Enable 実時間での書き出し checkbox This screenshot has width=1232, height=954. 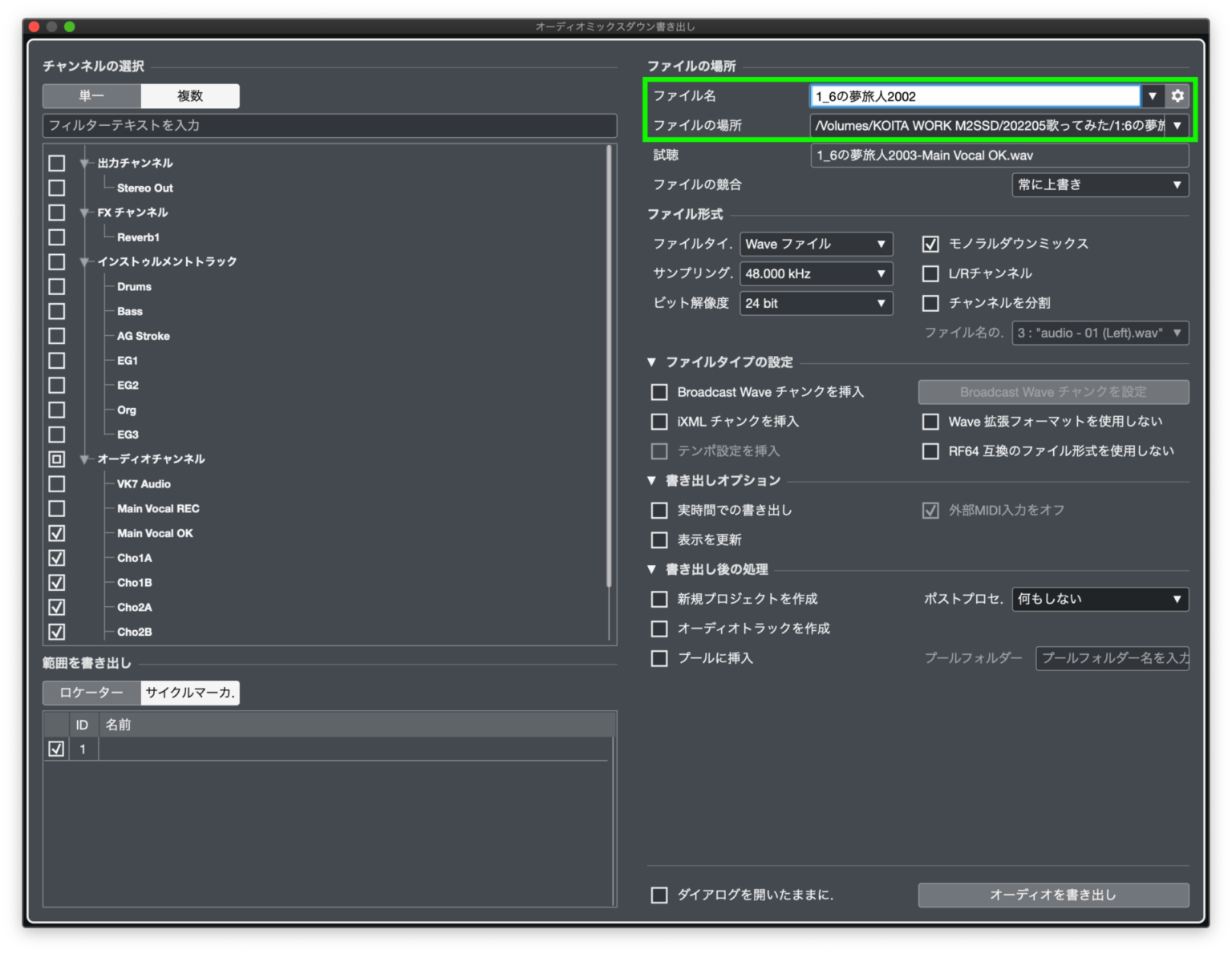[659, 510]
